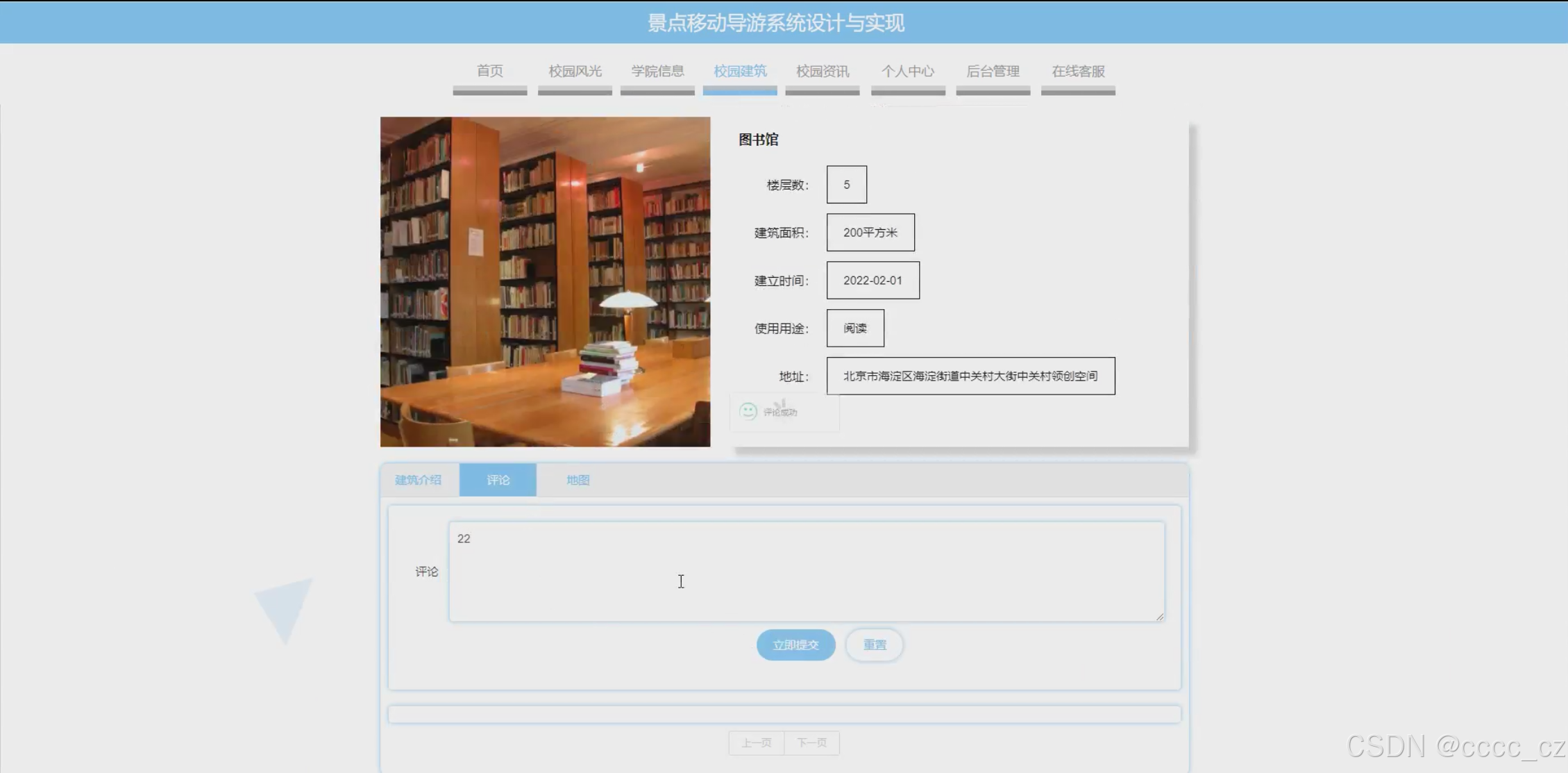The height and width of the screenshot is (773, 1568).
Task: Open 校园资讯 navigation item
Action: click(823, 72)
